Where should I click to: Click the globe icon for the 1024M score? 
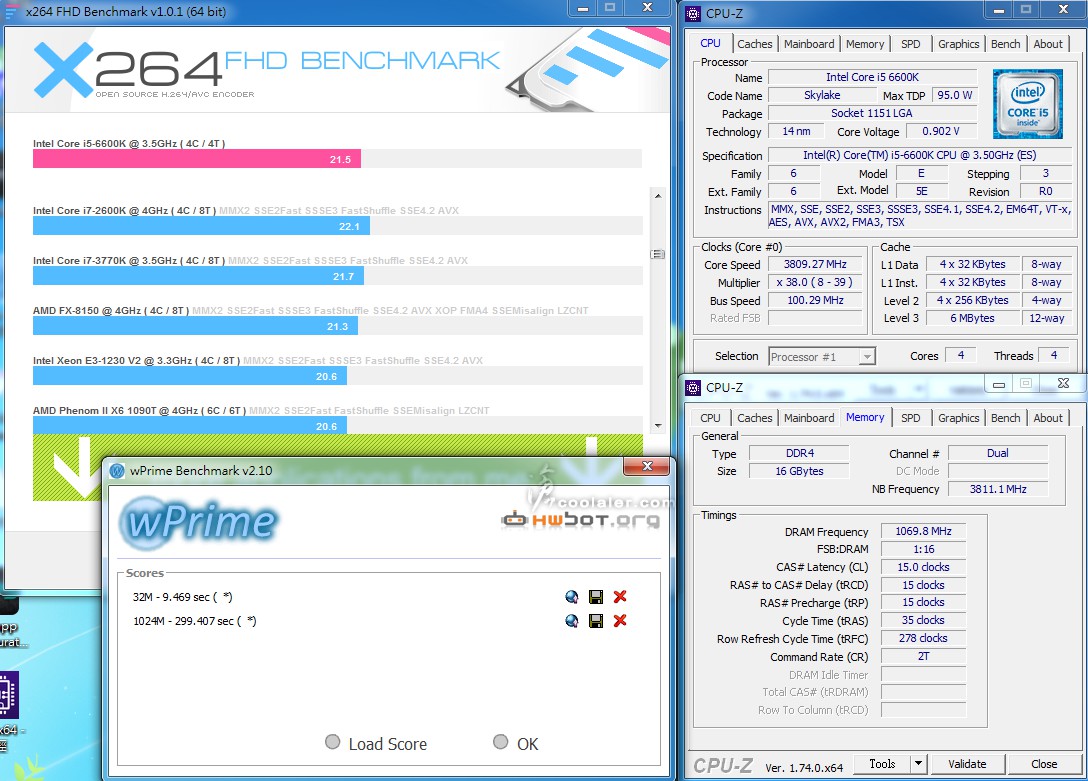pos(572,621)
